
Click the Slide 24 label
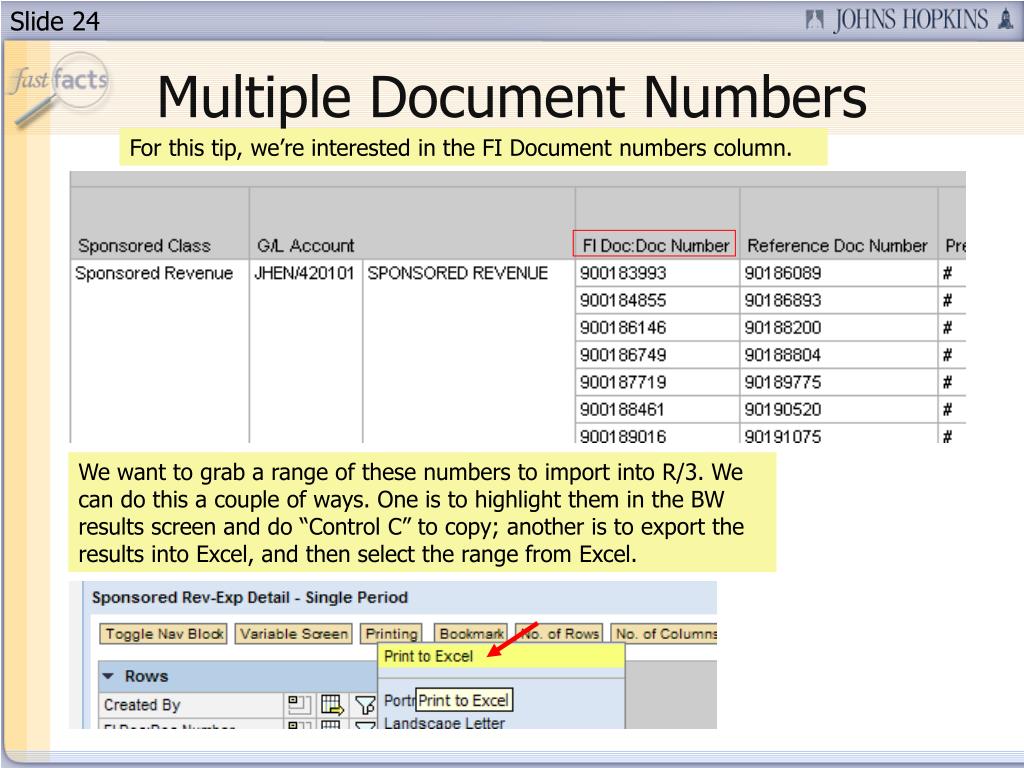[55, 22]
